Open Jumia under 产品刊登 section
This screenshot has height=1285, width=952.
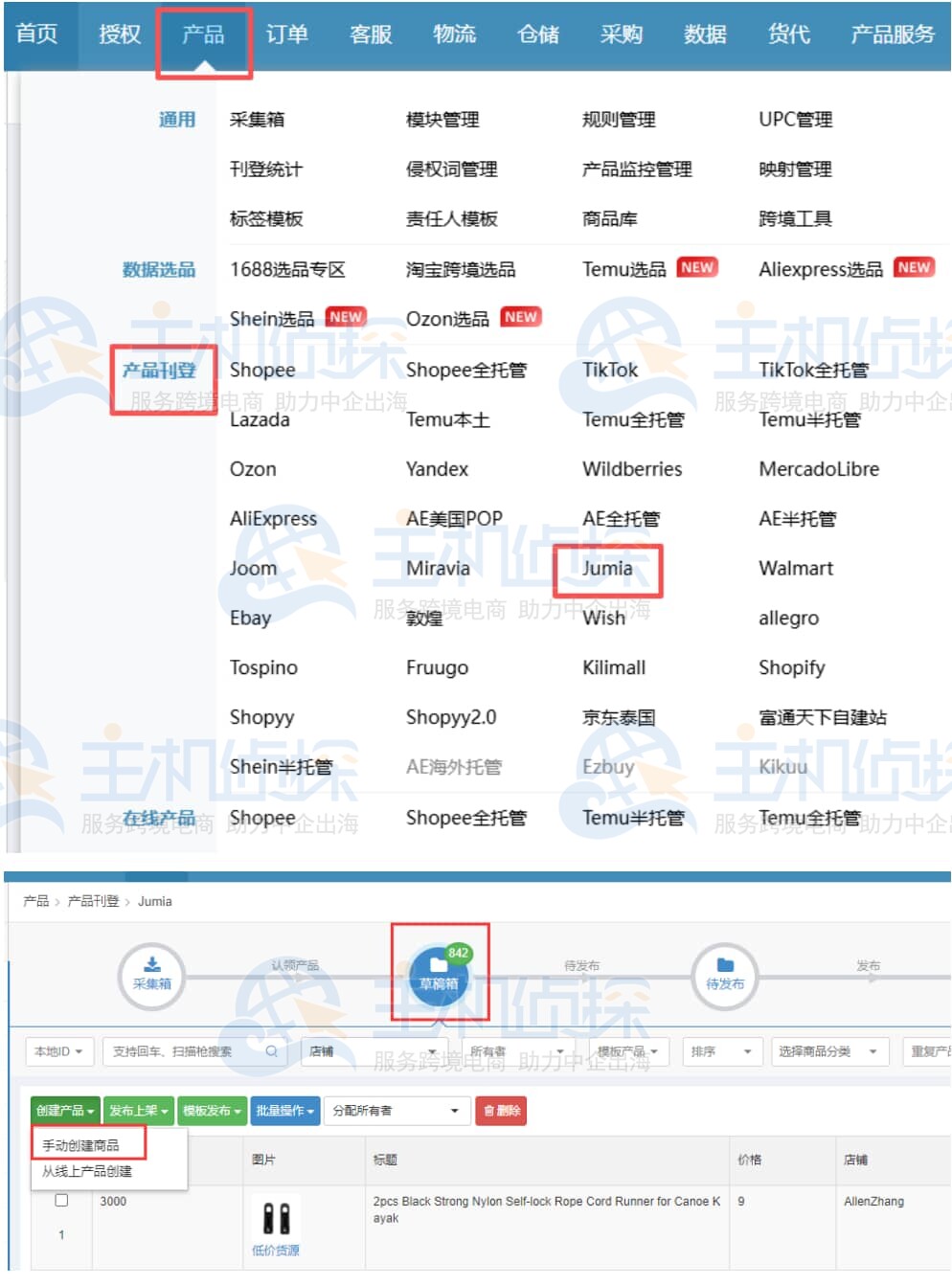[608, 568]
